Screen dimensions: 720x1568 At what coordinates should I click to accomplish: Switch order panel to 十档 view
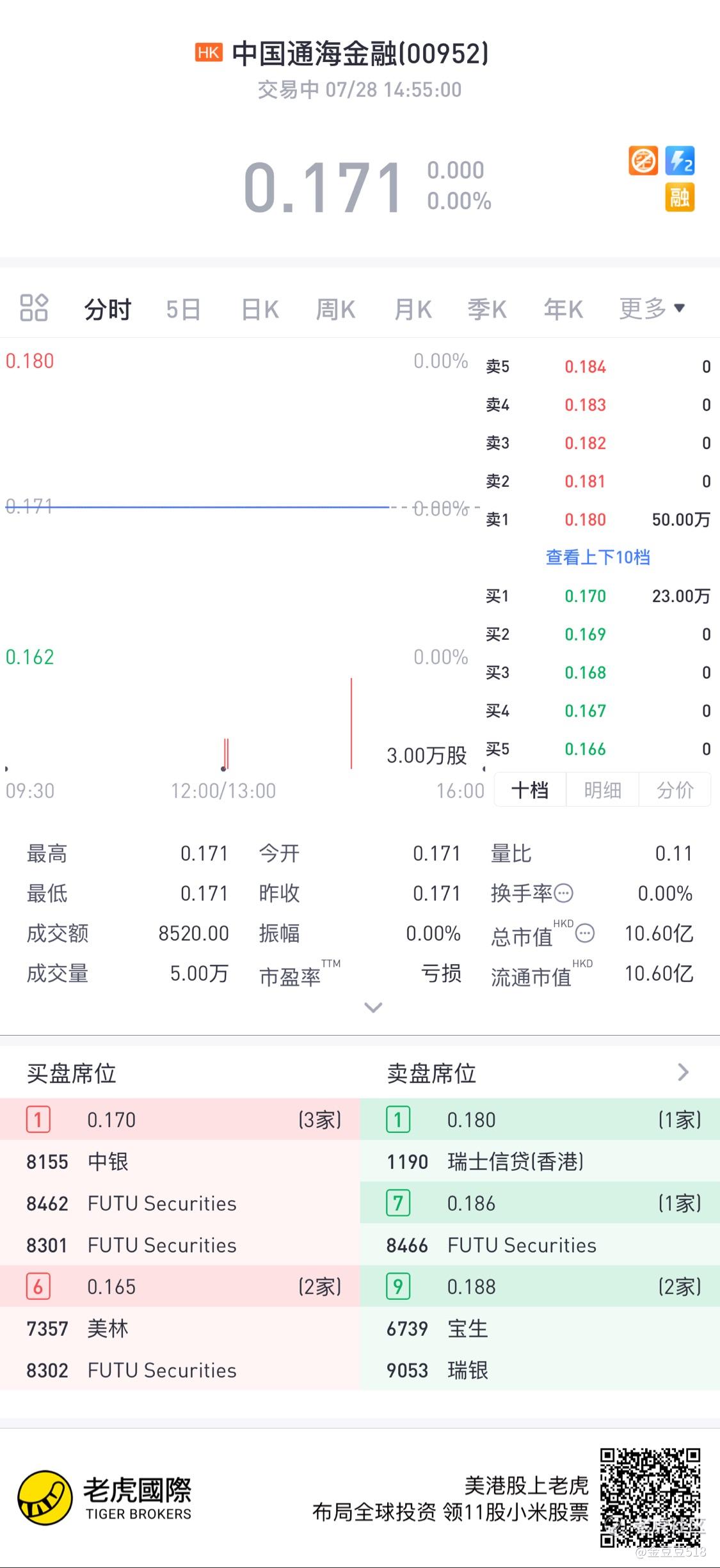(530, 790)
